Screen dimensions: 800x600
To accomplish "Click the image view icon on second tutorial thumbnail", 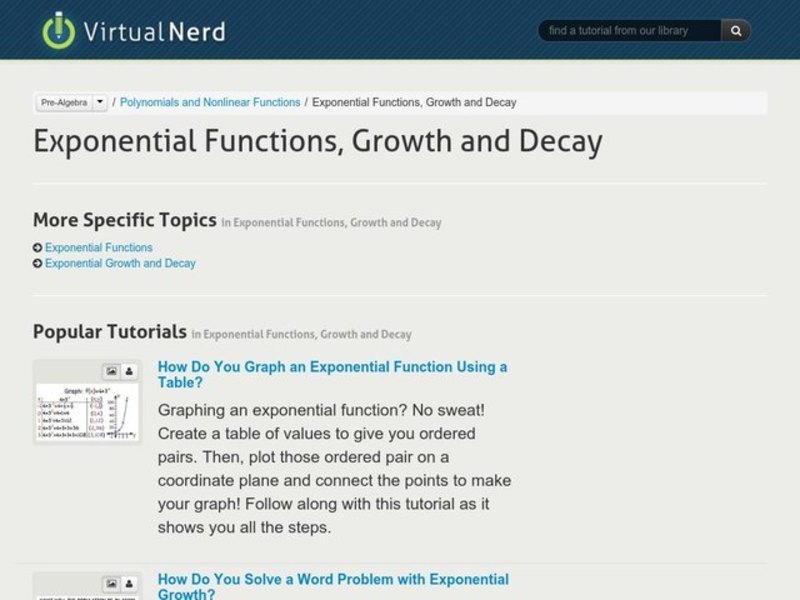I will 110,582.
